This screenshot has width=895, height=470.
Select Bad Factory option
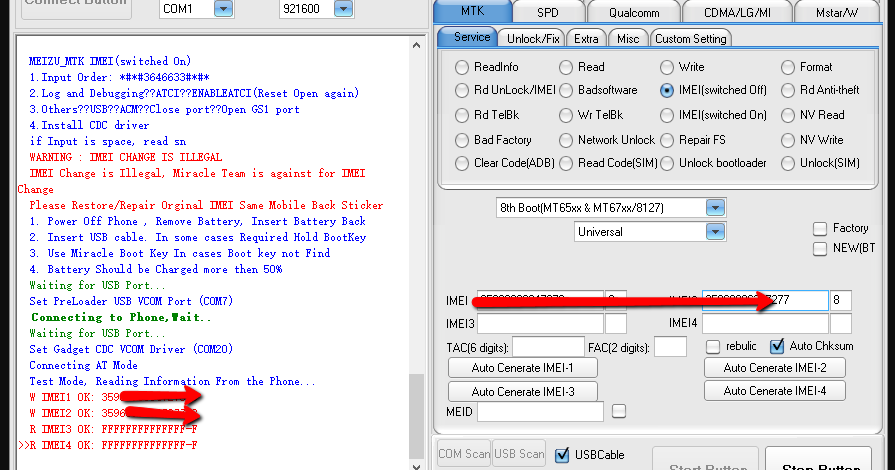[462, 140]
